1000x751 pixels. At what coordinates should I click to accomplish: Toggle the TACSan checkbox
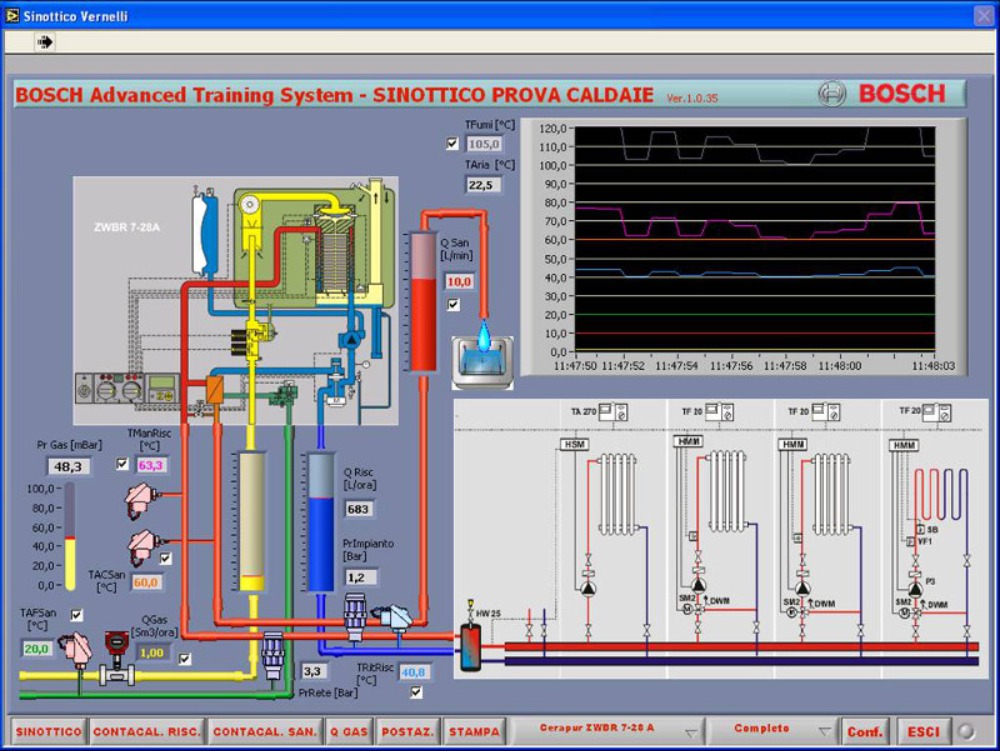[165, 558]
